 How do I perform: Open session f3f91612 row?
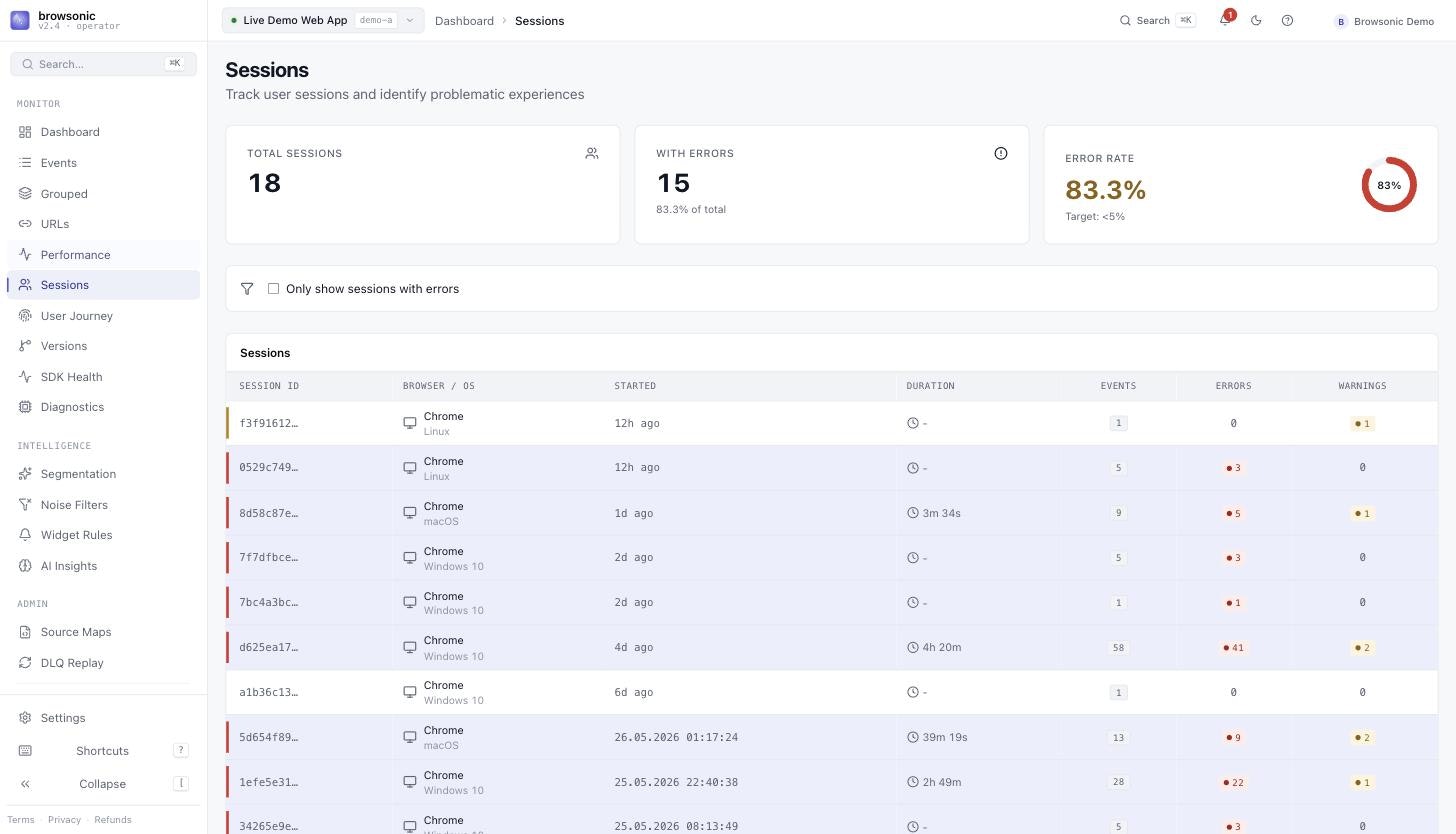(832, 423)
